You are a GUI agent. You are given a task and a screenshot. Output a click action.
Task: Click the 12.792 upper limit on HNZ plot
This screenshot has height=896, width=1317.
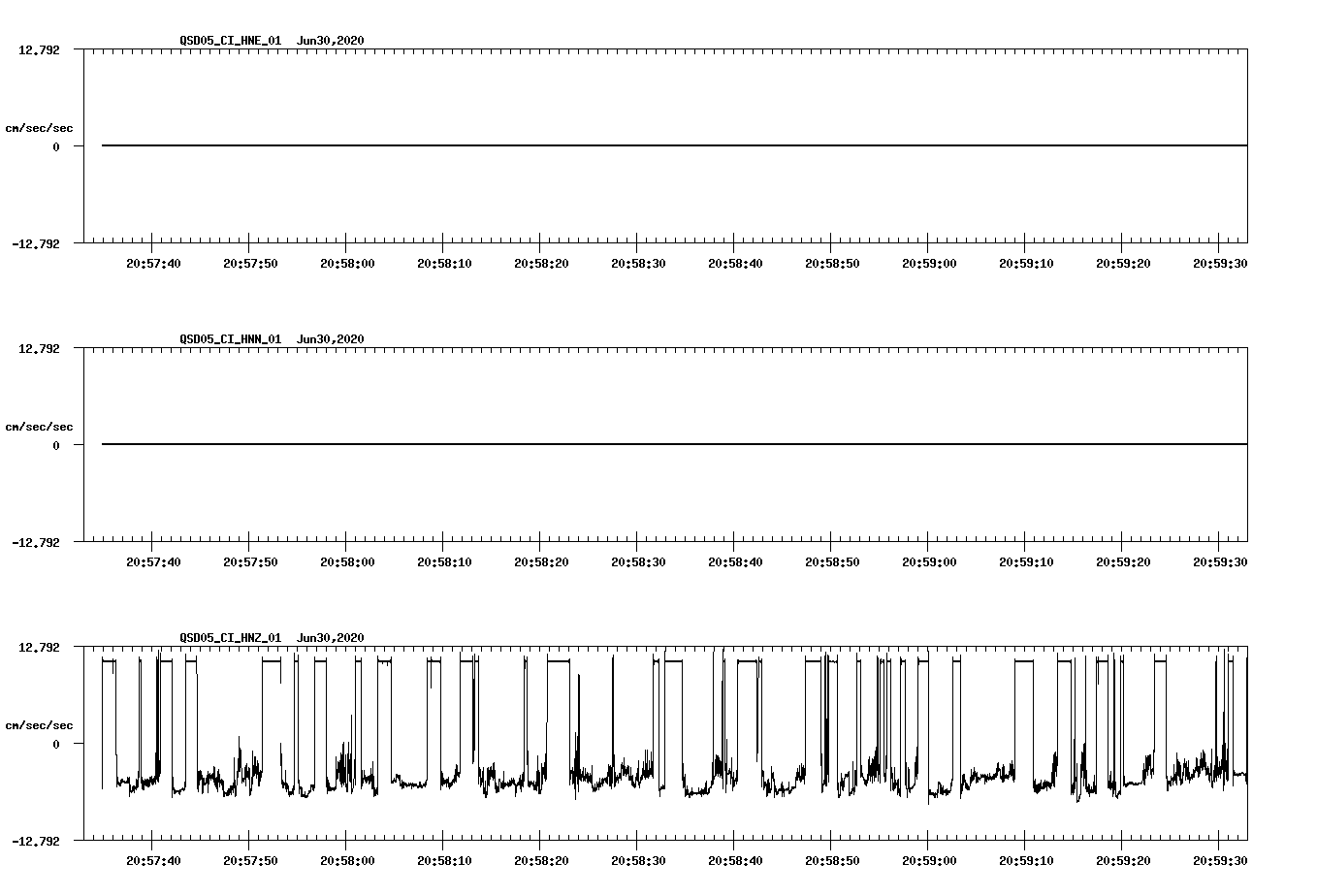click(39, 647)
